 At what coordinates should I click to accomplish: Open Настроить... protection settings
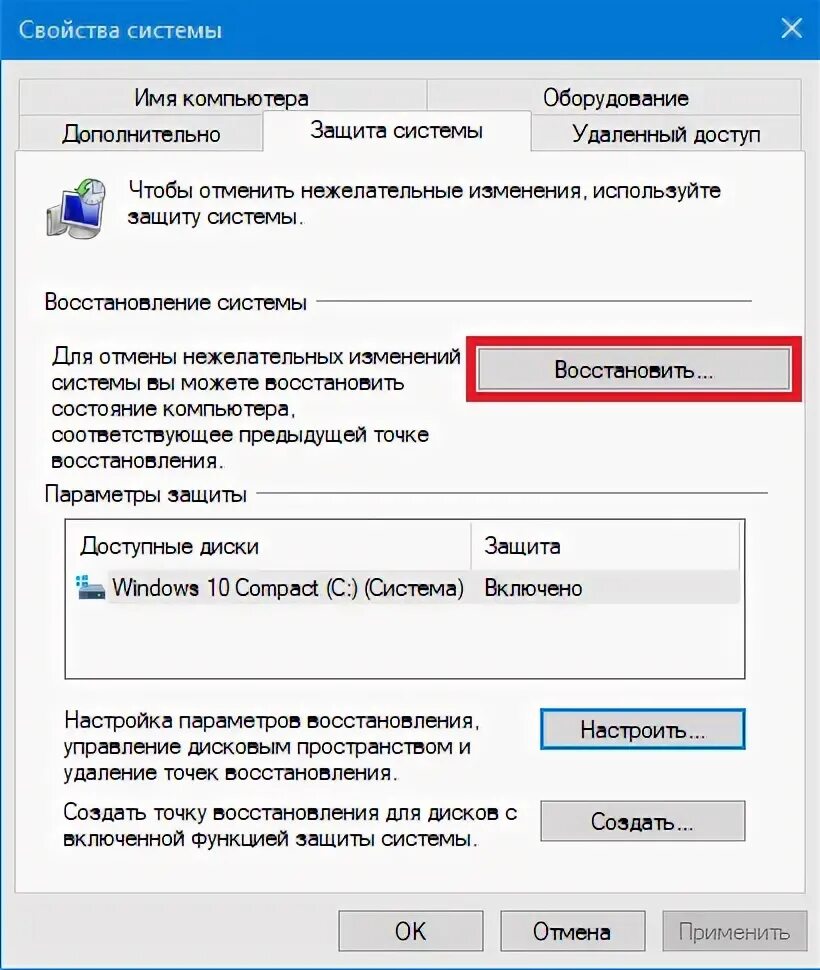643,729
